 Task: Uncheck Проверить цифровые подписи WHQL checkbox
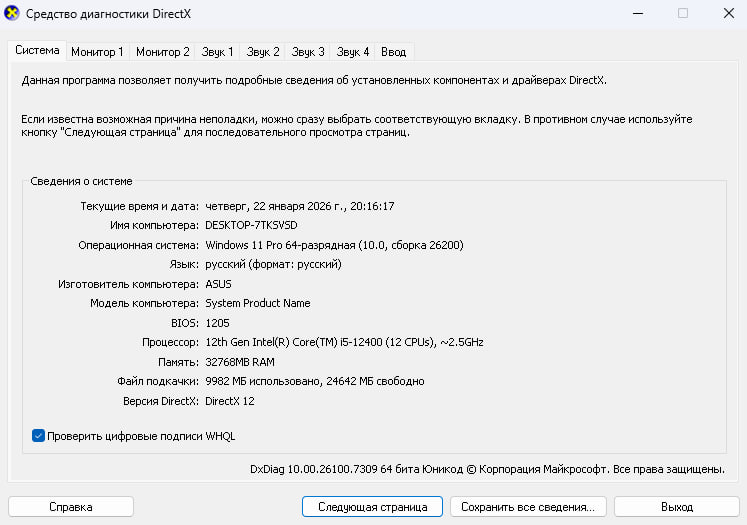click(x=39, y=435)
